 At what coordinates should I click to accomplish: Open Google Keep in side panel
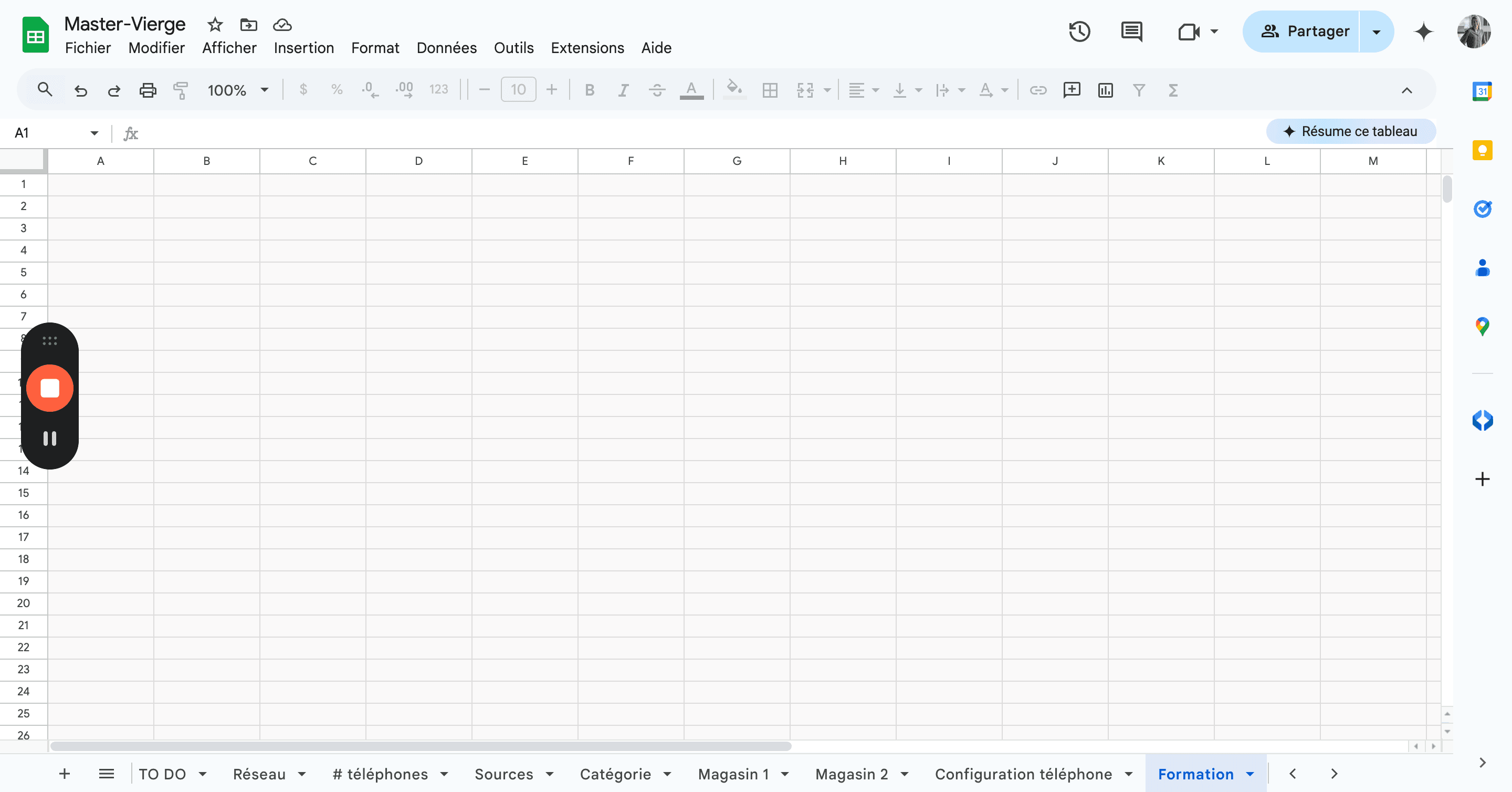pos(1482,150)
